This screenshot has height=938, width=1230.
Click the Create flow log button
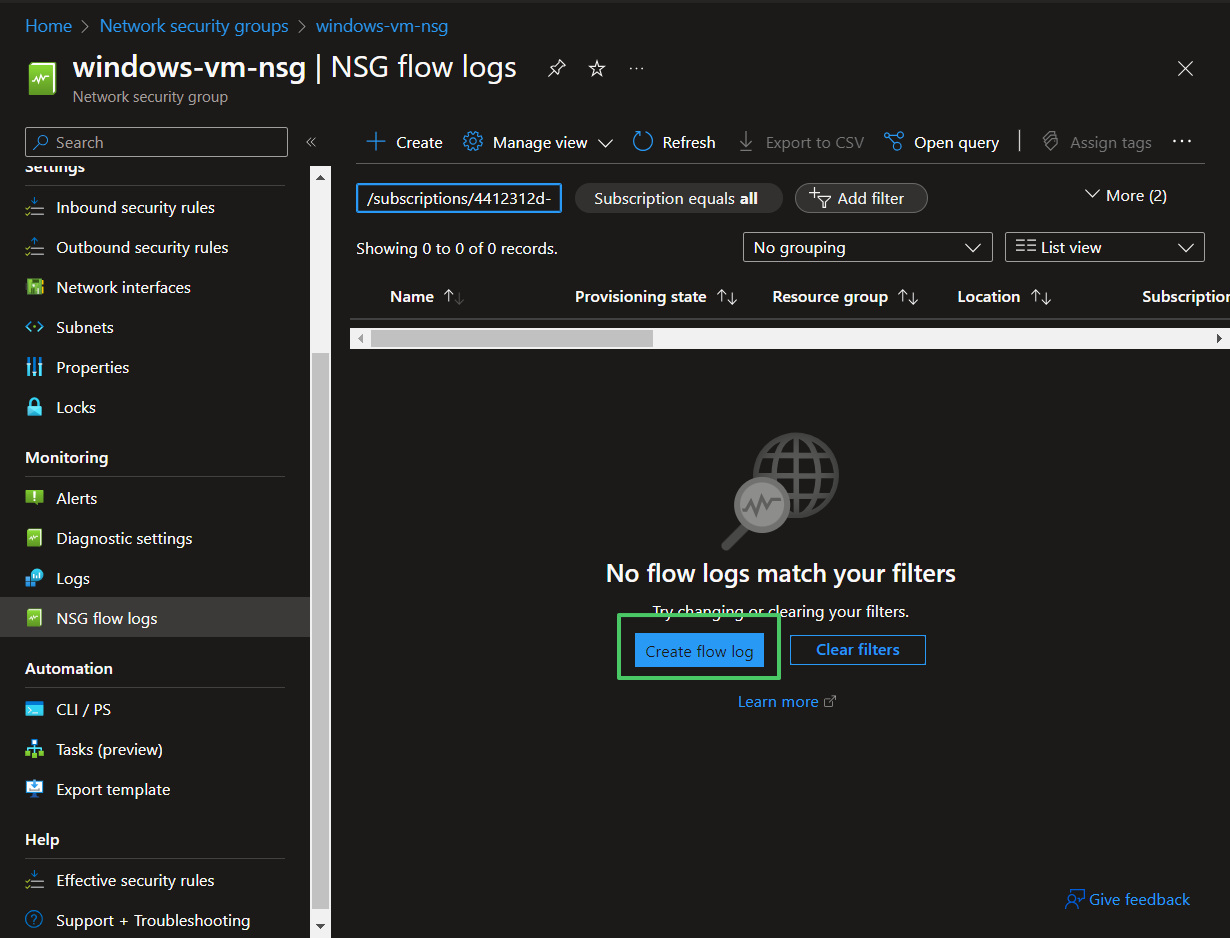(699, 651)
